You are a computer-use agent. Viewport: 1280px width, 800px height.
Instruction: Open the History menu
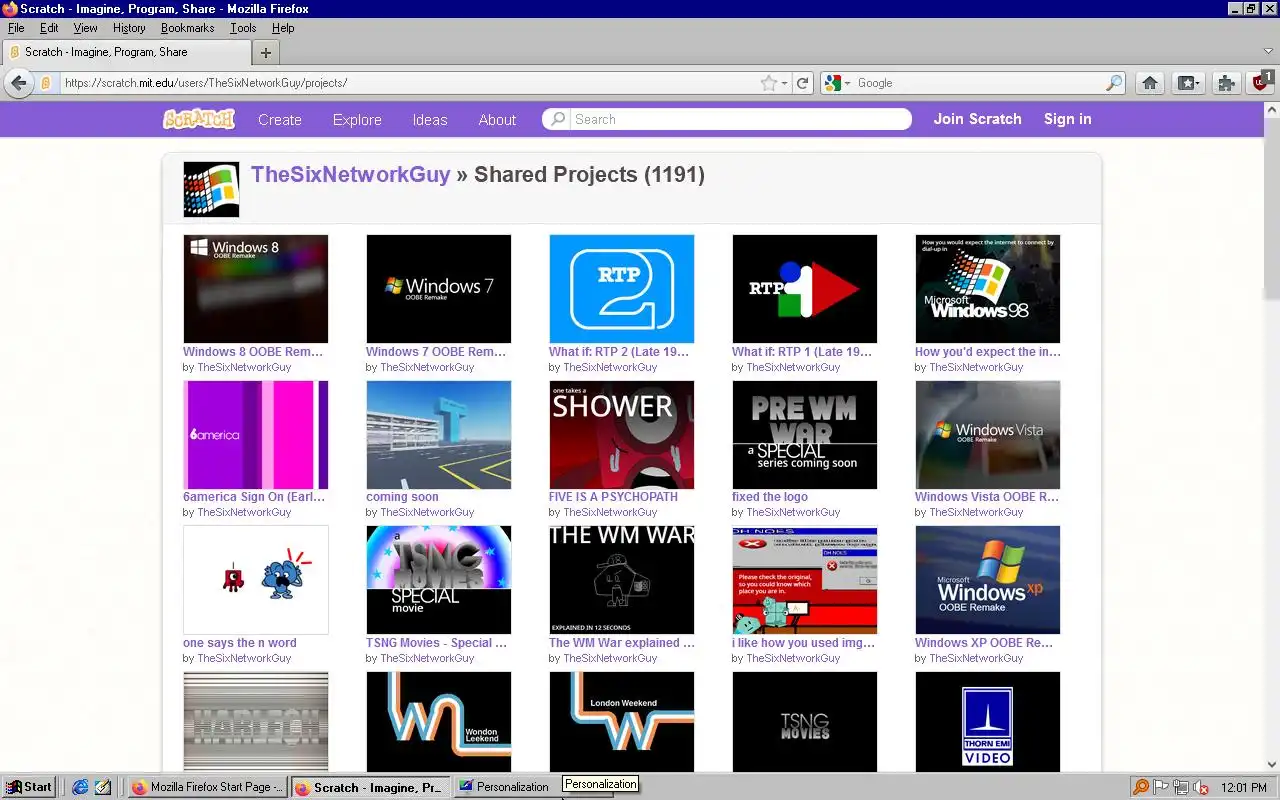coord(129,28)
